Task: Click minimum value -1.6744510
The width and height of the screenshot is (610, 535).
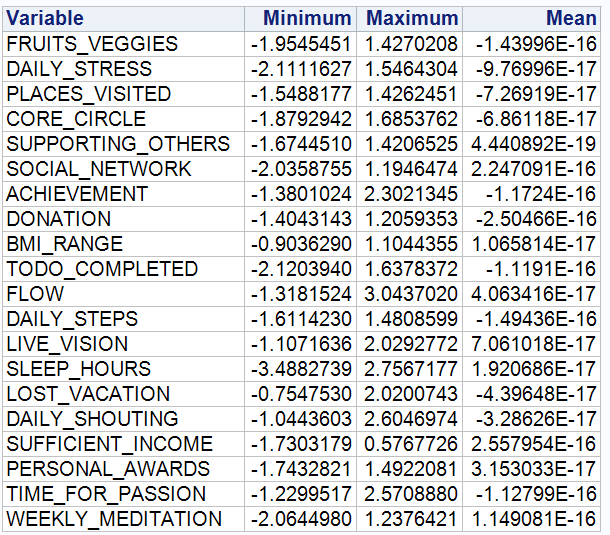Action: [300, 144]
